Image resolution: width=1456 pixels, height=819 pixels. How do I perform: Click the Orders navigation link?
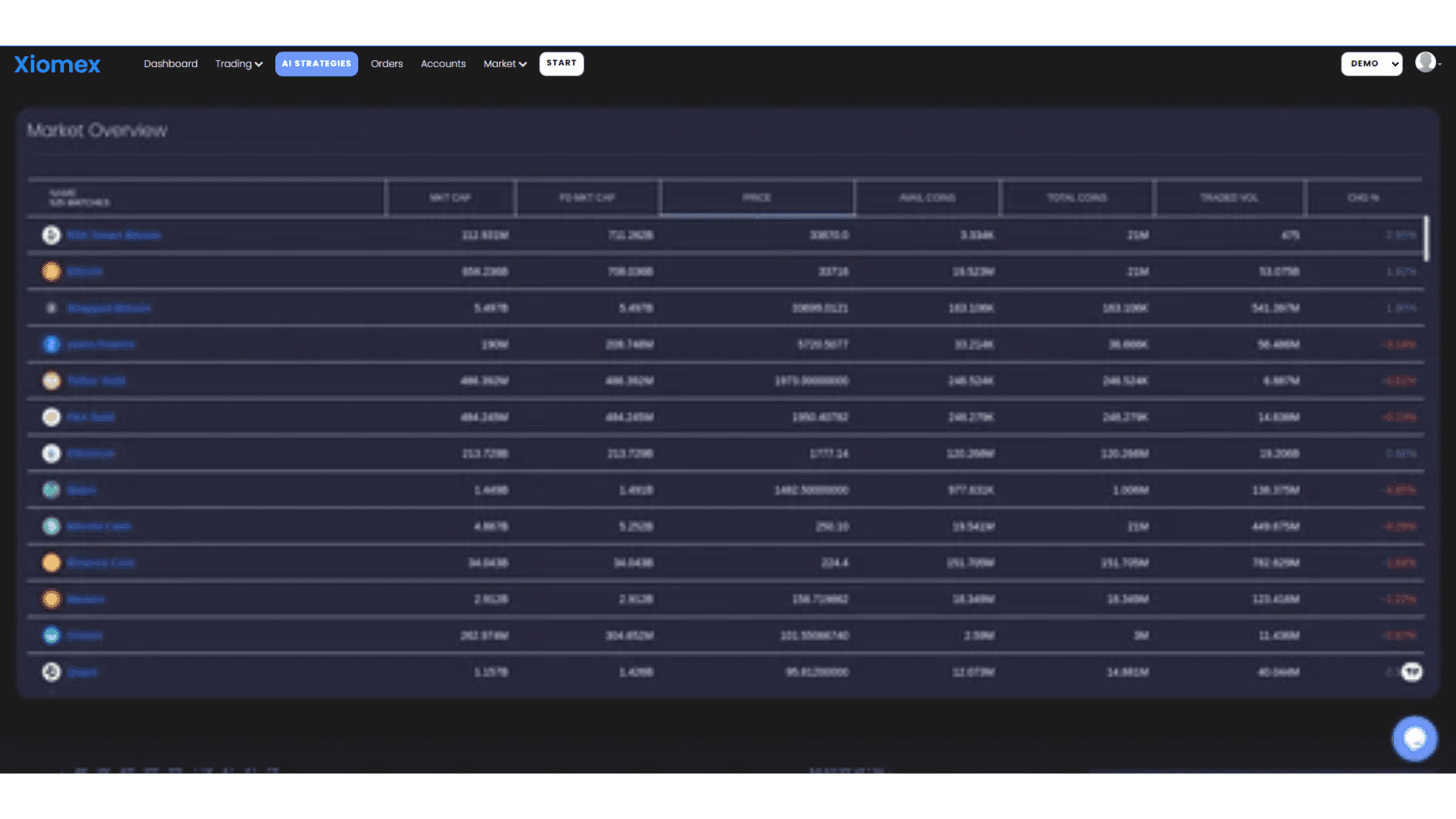[387, 63]
